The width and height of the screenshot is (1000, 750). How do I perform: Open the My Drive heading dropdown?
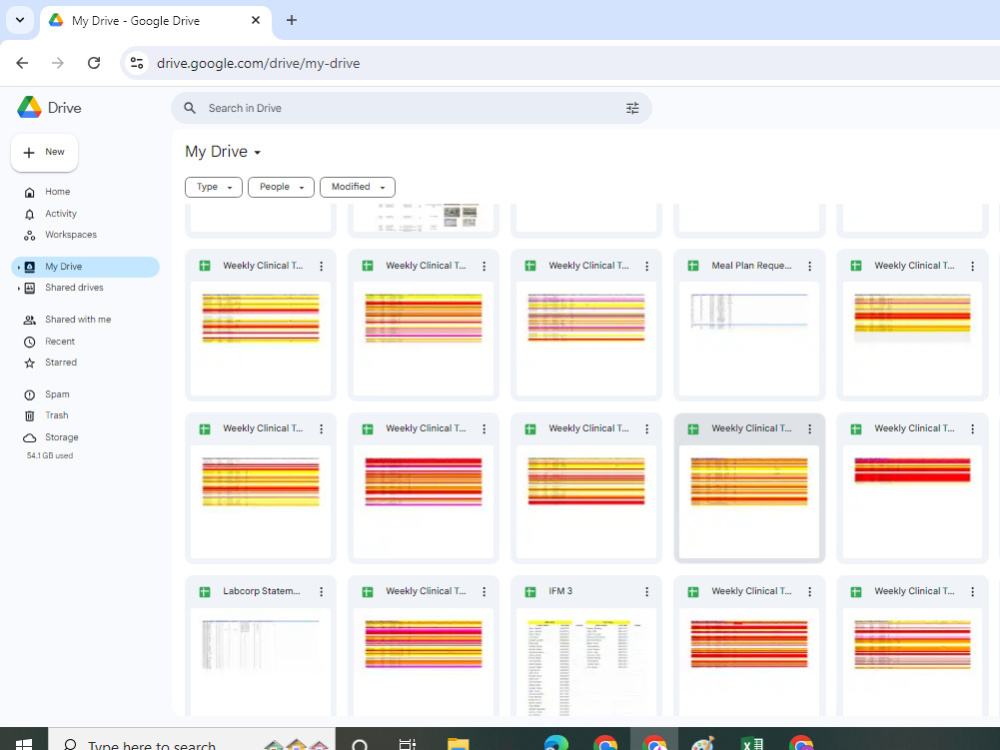pyautogui.click(x=223, y=152)
